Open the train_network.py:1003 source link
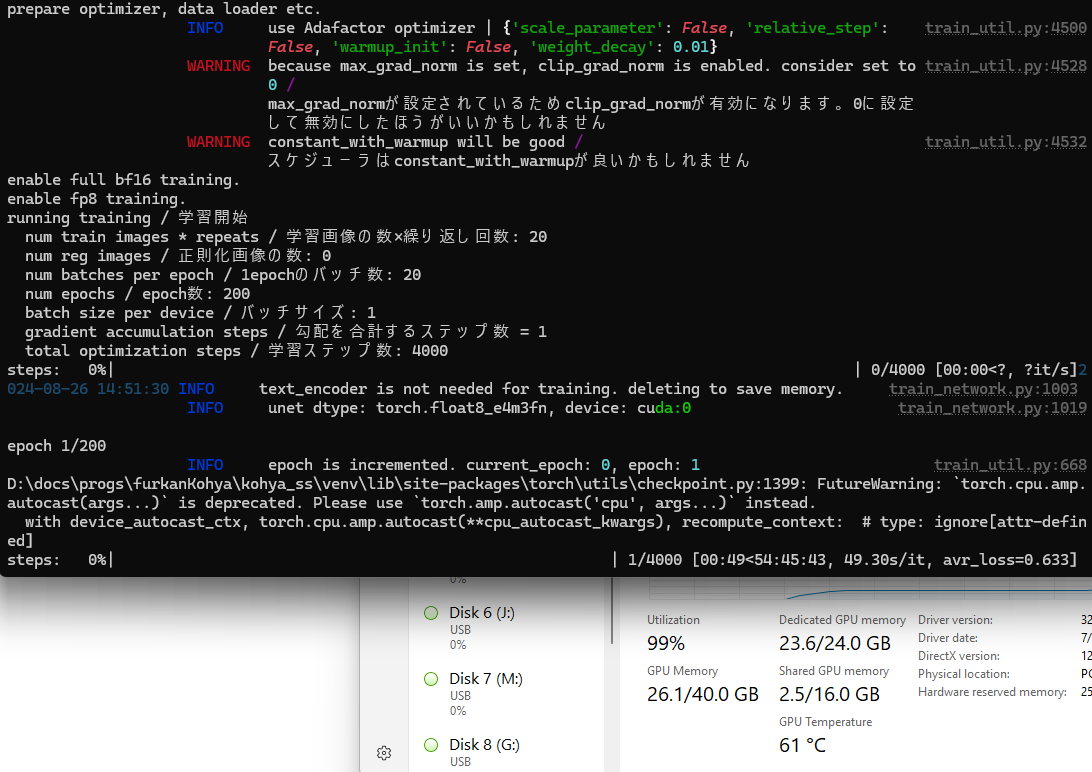 click(983, 389)
